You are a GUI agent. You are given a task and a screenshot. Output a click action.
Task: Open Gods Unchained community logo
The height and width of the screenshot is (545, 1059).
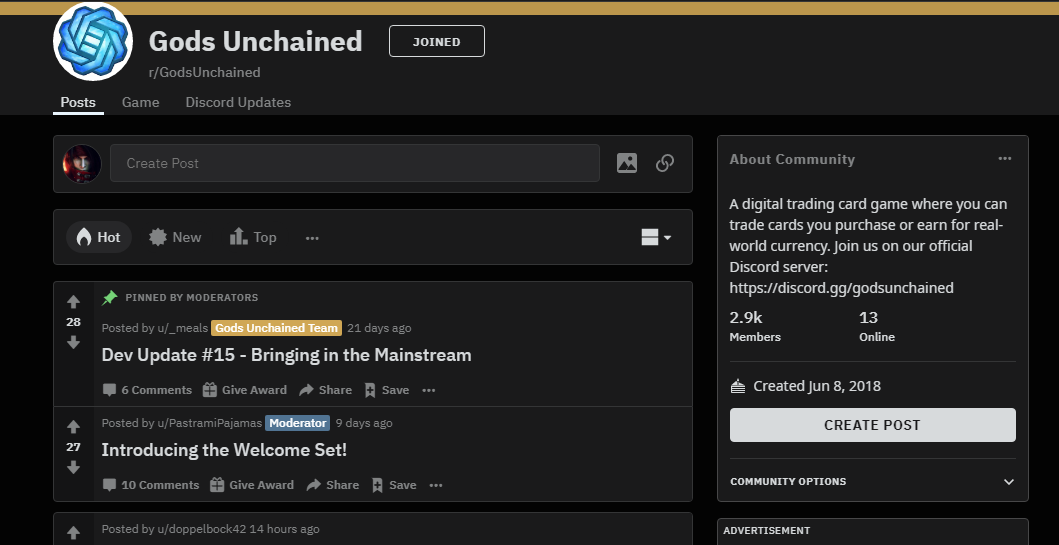point(93,41)
